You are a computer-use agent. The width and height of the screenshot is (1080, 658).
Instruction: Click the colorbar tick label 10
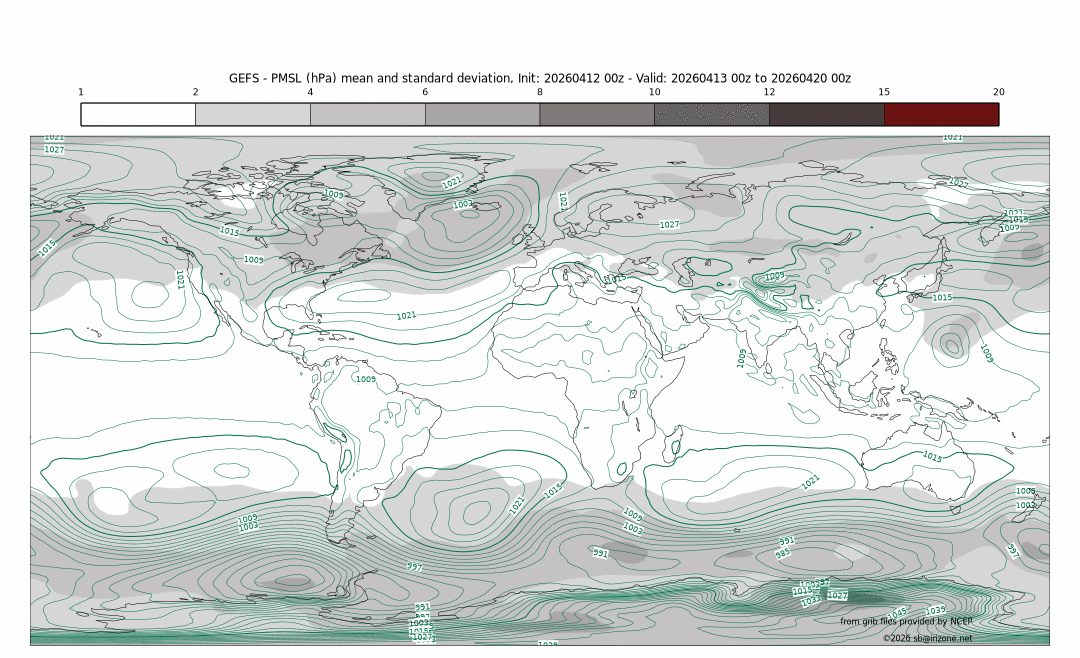pyautogui.click(x=654, y=92)
